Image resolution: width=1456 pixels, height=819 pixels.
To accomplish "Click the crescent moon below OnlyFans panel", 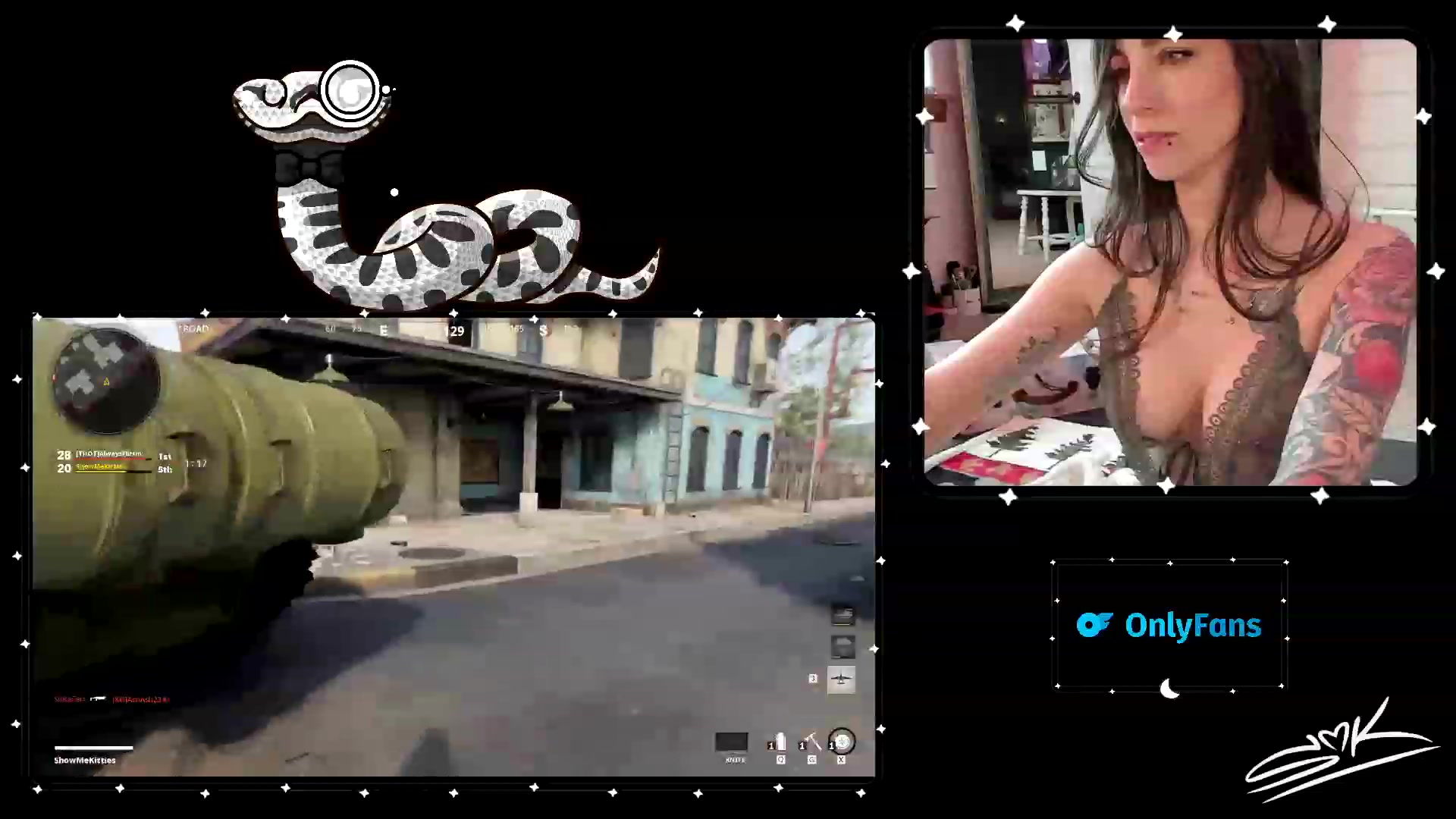I will (x=1169, y=689).
